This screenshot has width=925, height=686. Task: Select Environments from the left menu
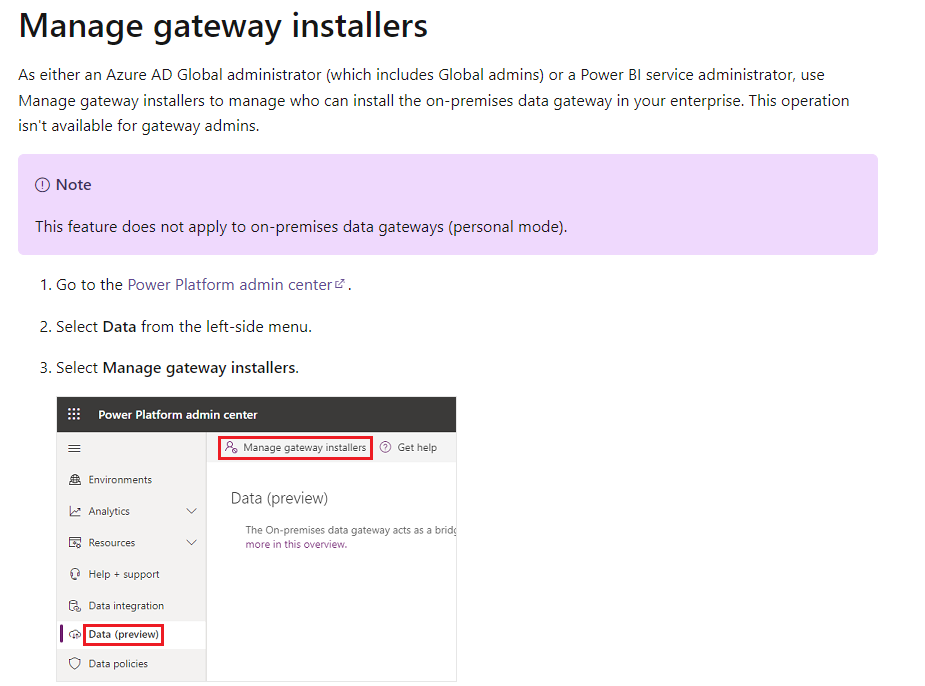point(118,479)
